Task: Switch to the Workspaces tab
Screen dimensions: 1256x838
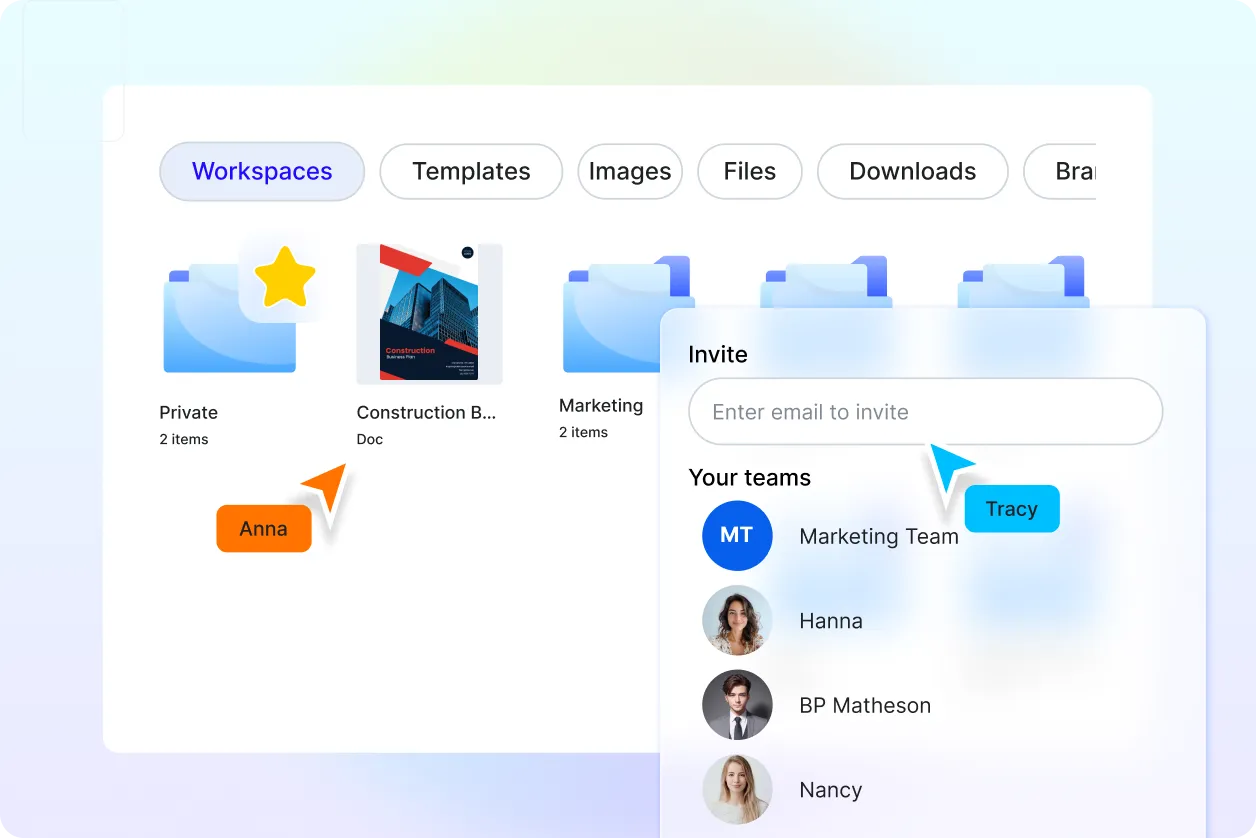Action: coord(262,171)
